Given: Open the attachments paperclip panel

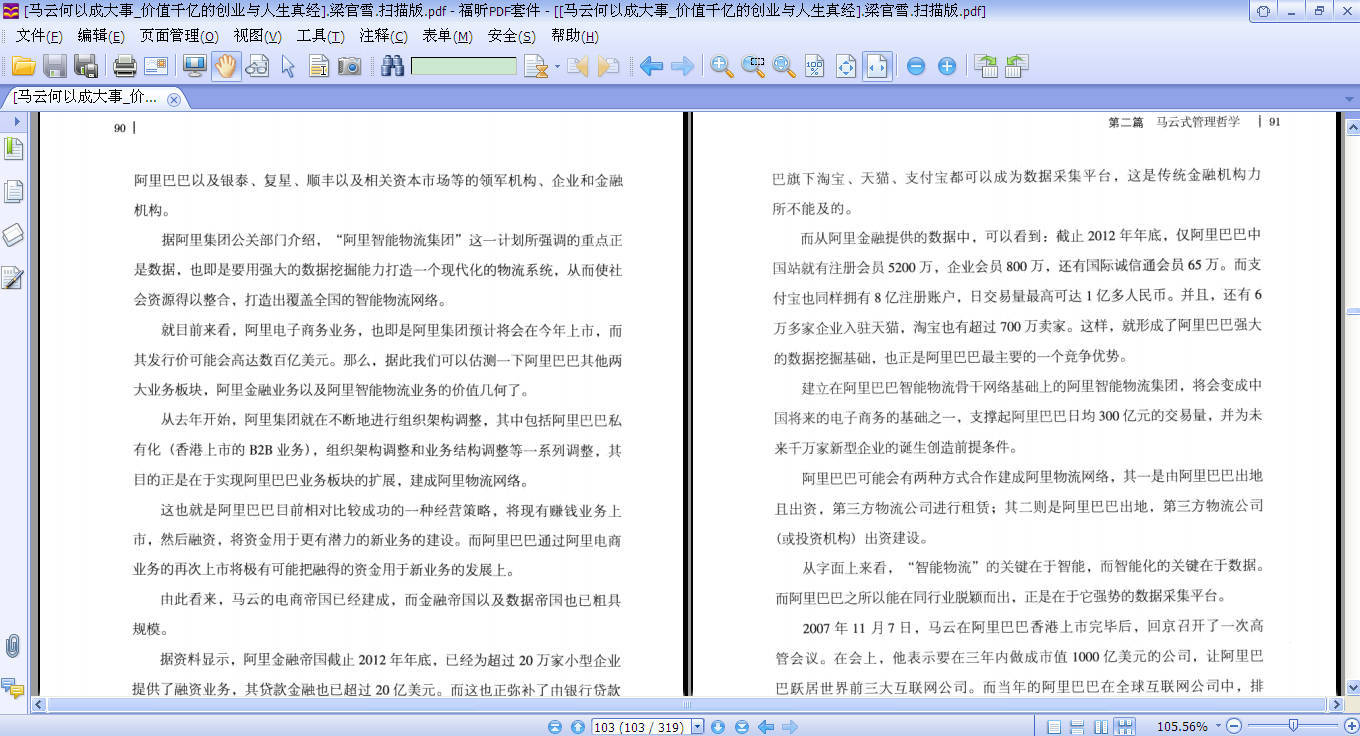Looking at the screenshot, I should tap(13, 646).
